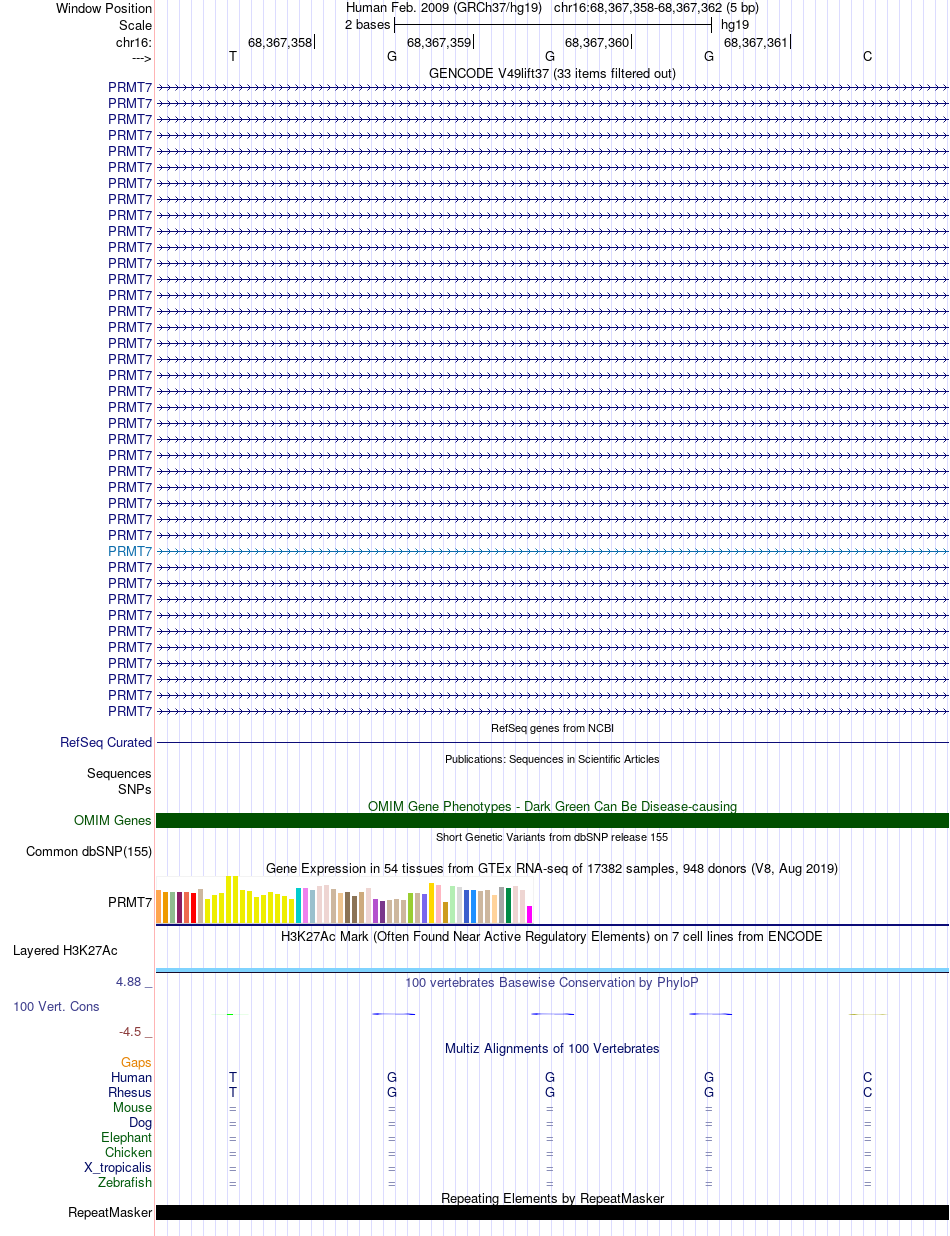This screenshot has width=950, height=1236.
Task: Open 'Multiz Alignments of 100 Vertebrates' title
Action: (x=552, y=1049)
